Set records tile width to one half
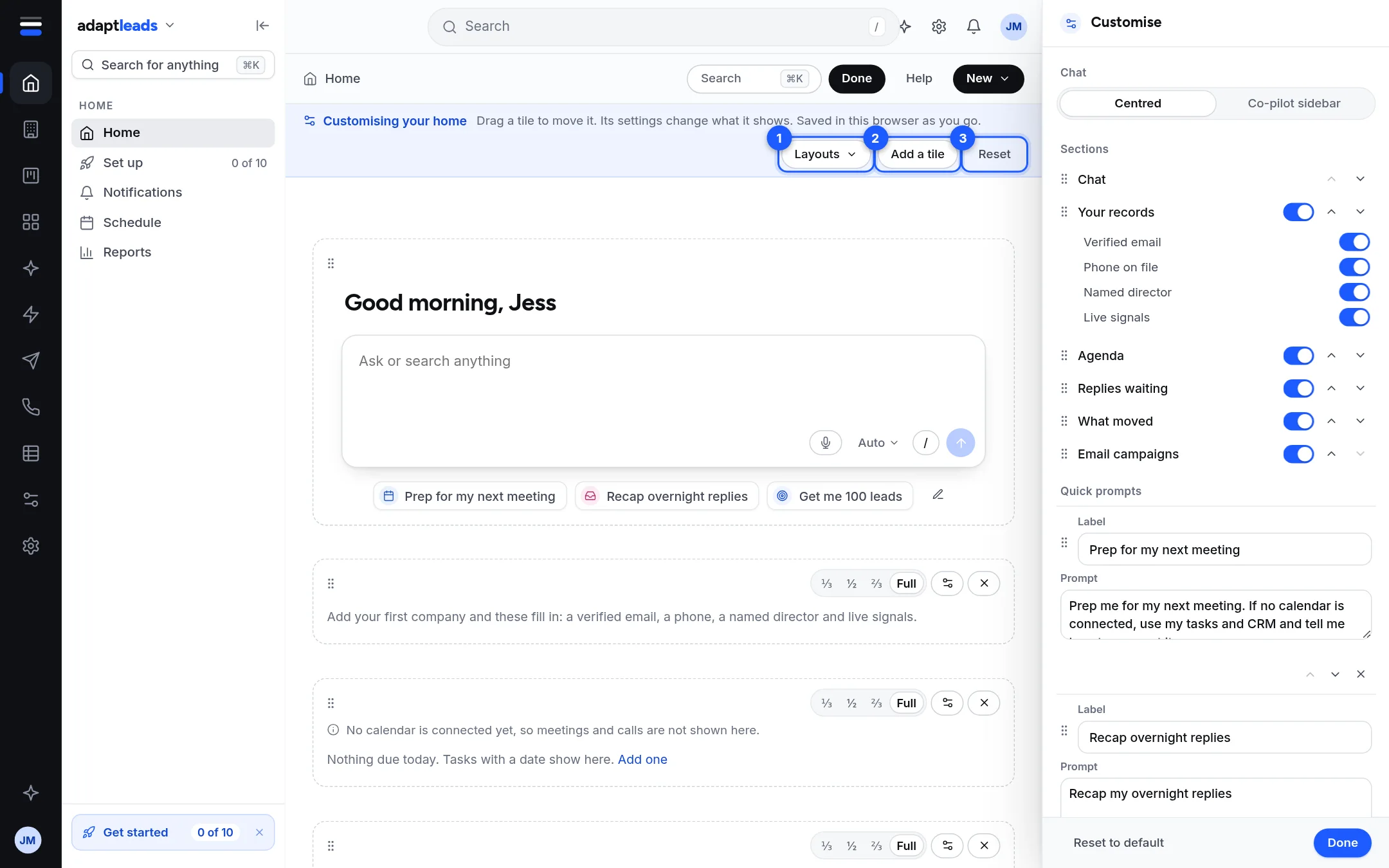Viewport: 1389px width, 868px height. point(851,583)
